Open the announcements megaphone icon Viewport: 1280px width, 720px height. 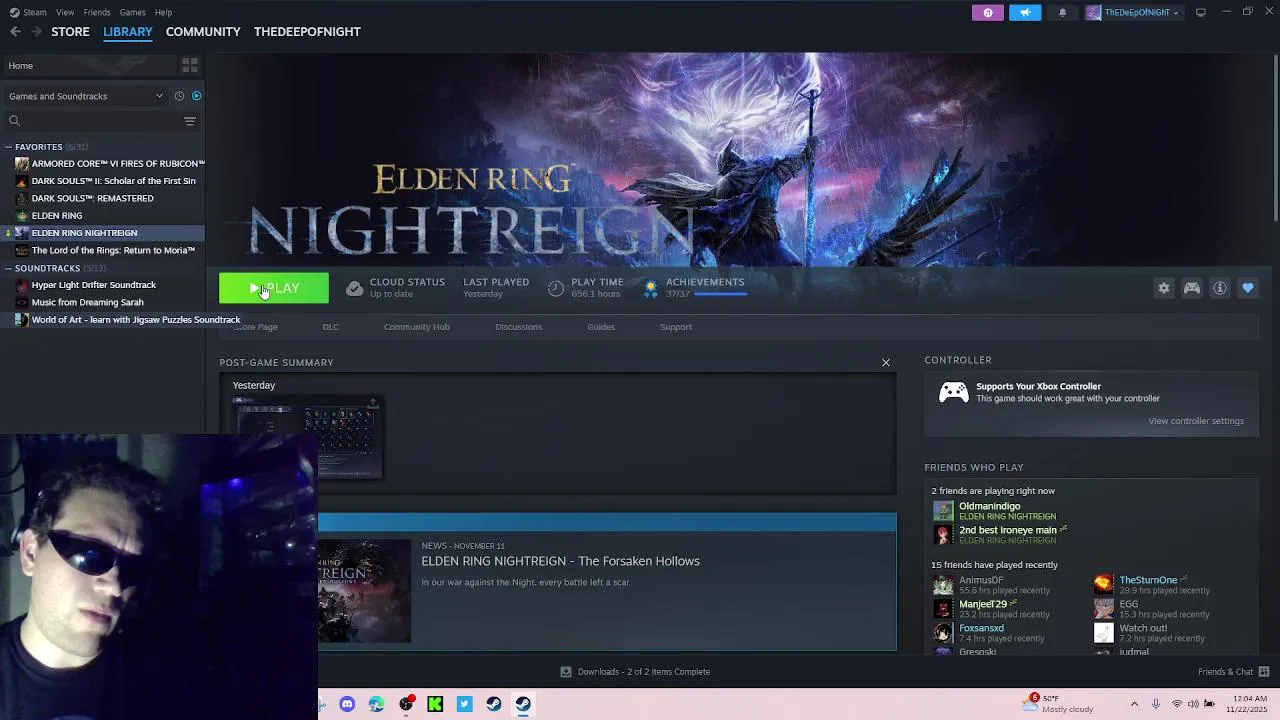[1025, 12]
